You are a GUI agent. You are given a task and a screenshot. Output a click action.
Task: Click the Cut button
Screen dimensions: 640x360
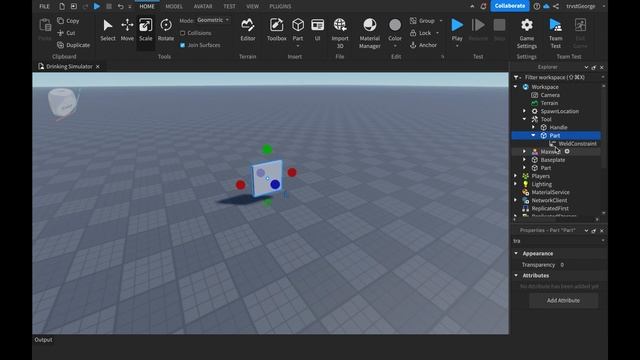click(67, 33)
